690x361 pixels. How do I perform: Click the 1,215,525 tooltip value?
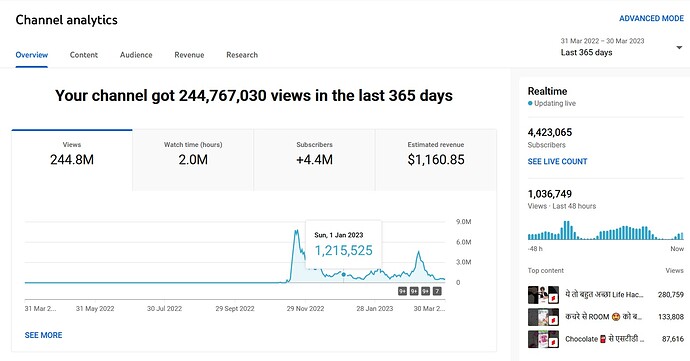[344, 250]
